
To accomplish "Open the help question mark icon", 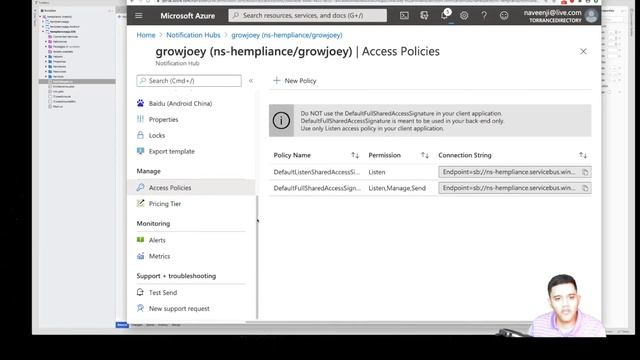I will [x=484, y=16].
